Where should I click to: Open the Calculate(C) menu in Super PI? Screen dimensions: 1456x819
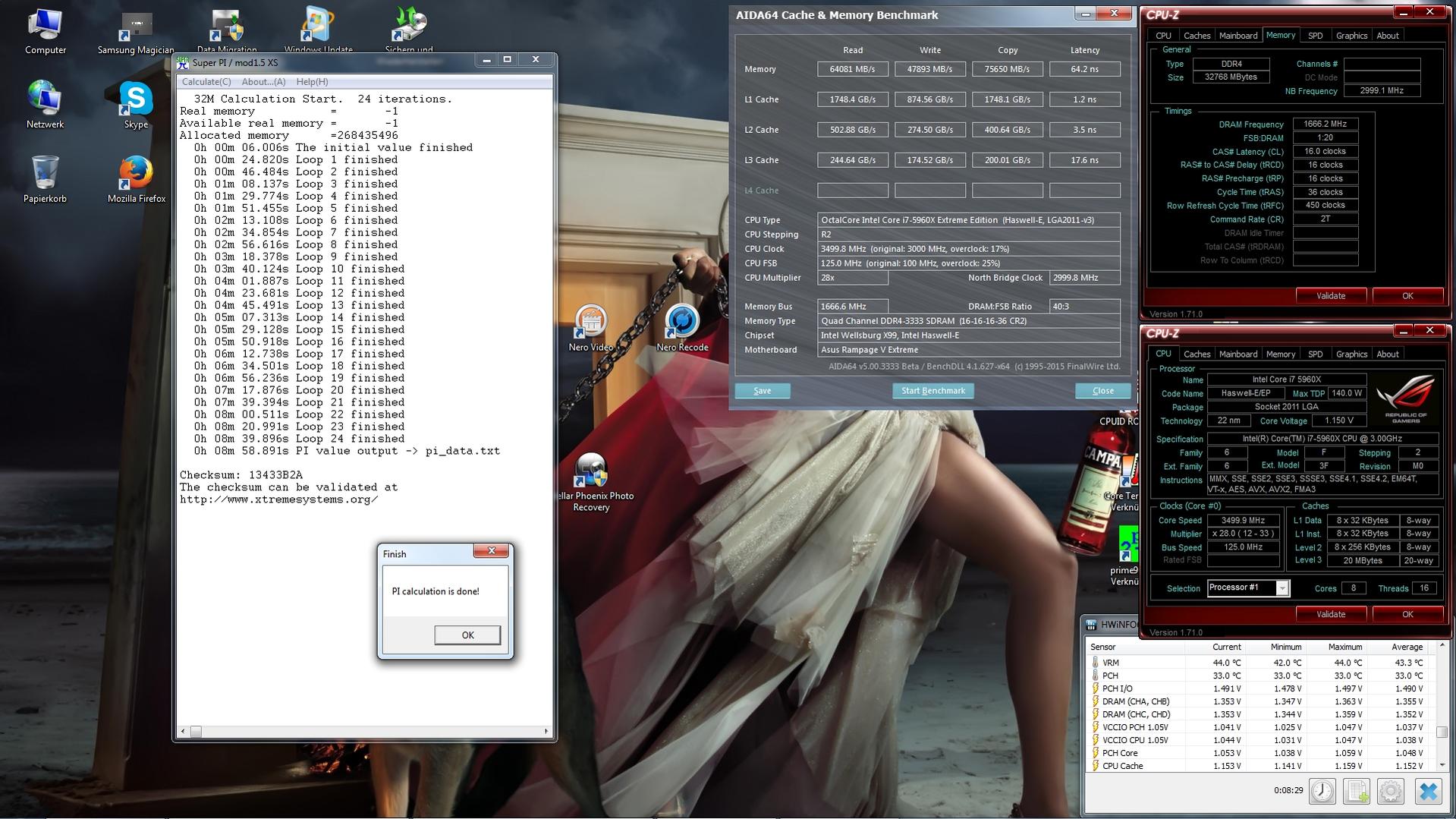click(206, 82)
